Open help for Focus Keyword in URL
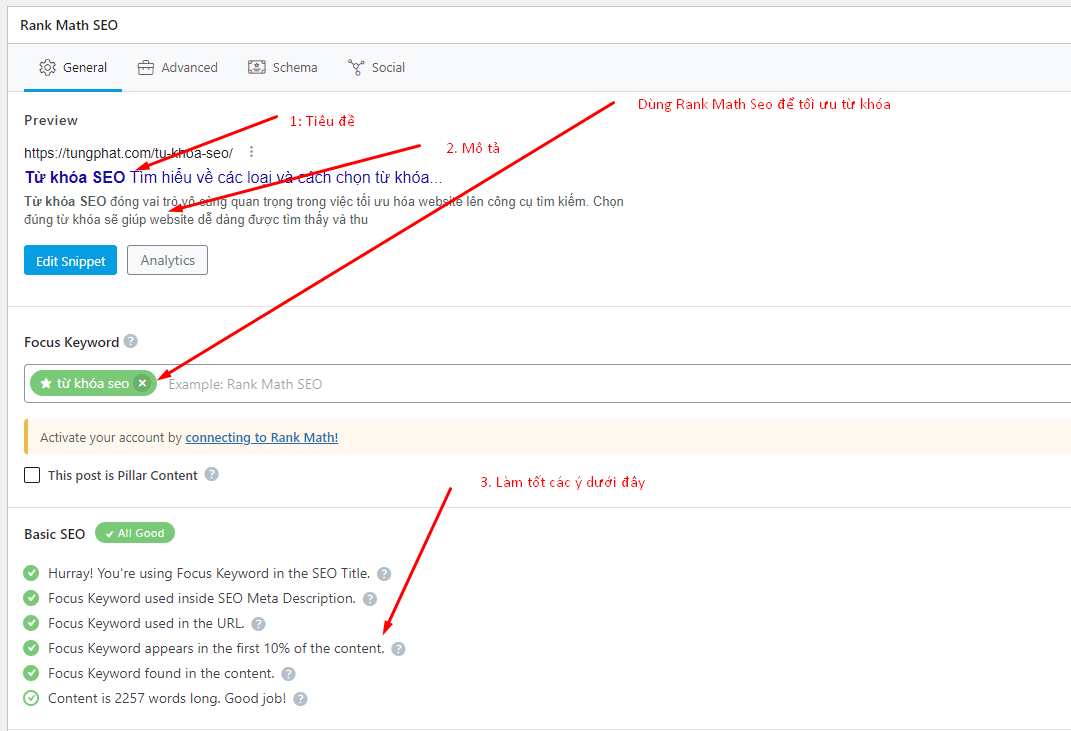The image size is (1071, 731). (258, 624)
